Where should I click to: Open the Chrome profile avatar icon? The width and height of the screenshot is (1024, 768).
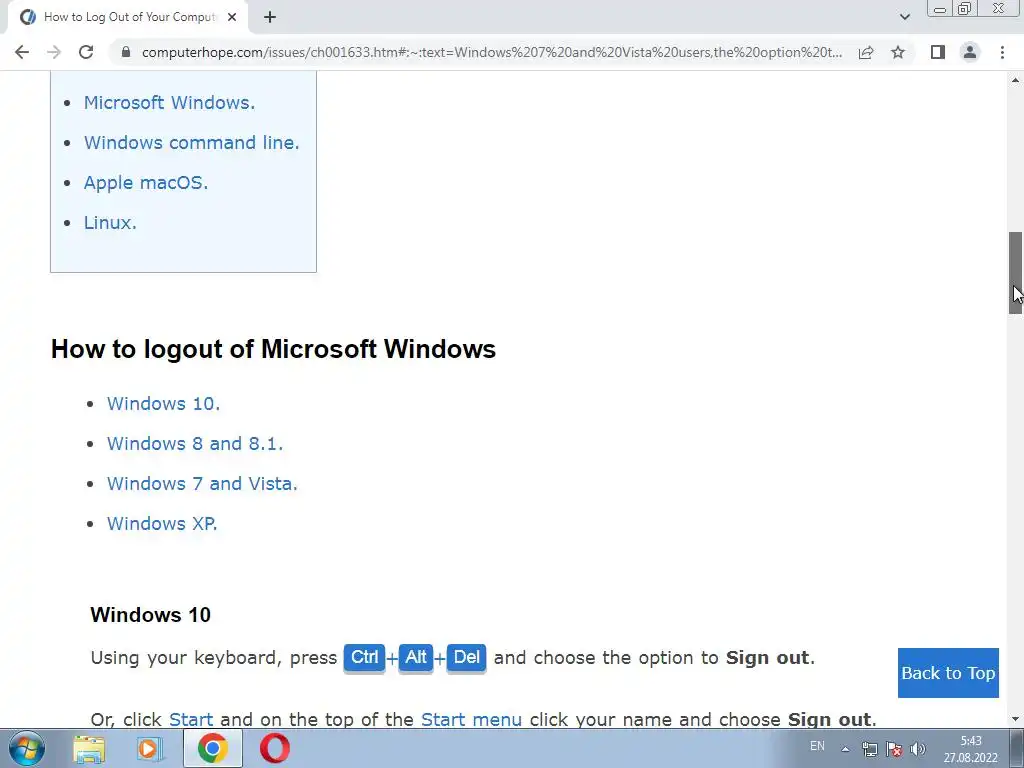point(970,52)
